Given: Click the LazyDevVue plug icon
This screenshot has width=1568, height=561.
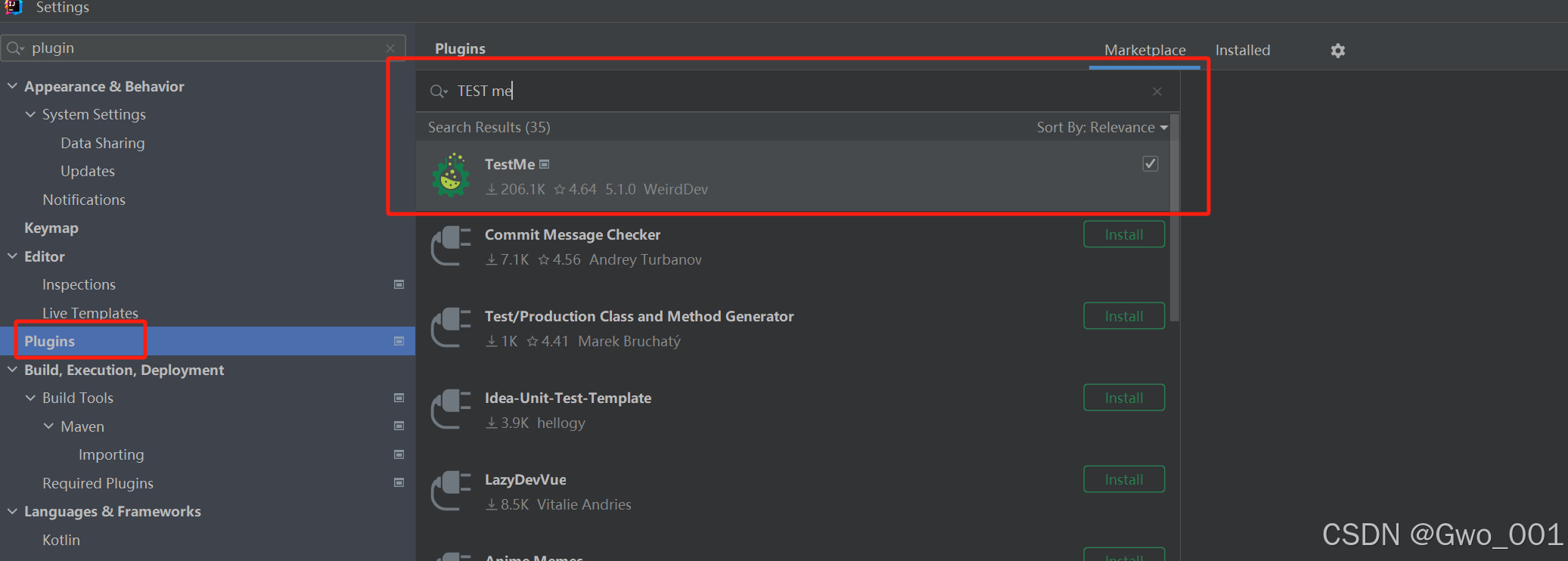Looking at the screenshot, I should point(451,491).
